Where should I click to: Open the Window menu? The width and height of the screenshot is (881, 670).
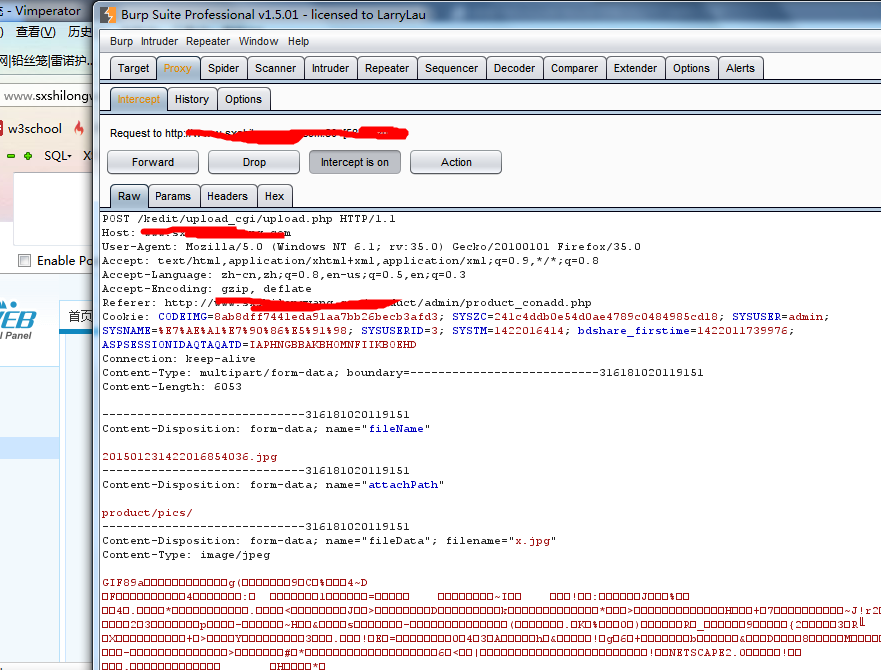(258, 41)
